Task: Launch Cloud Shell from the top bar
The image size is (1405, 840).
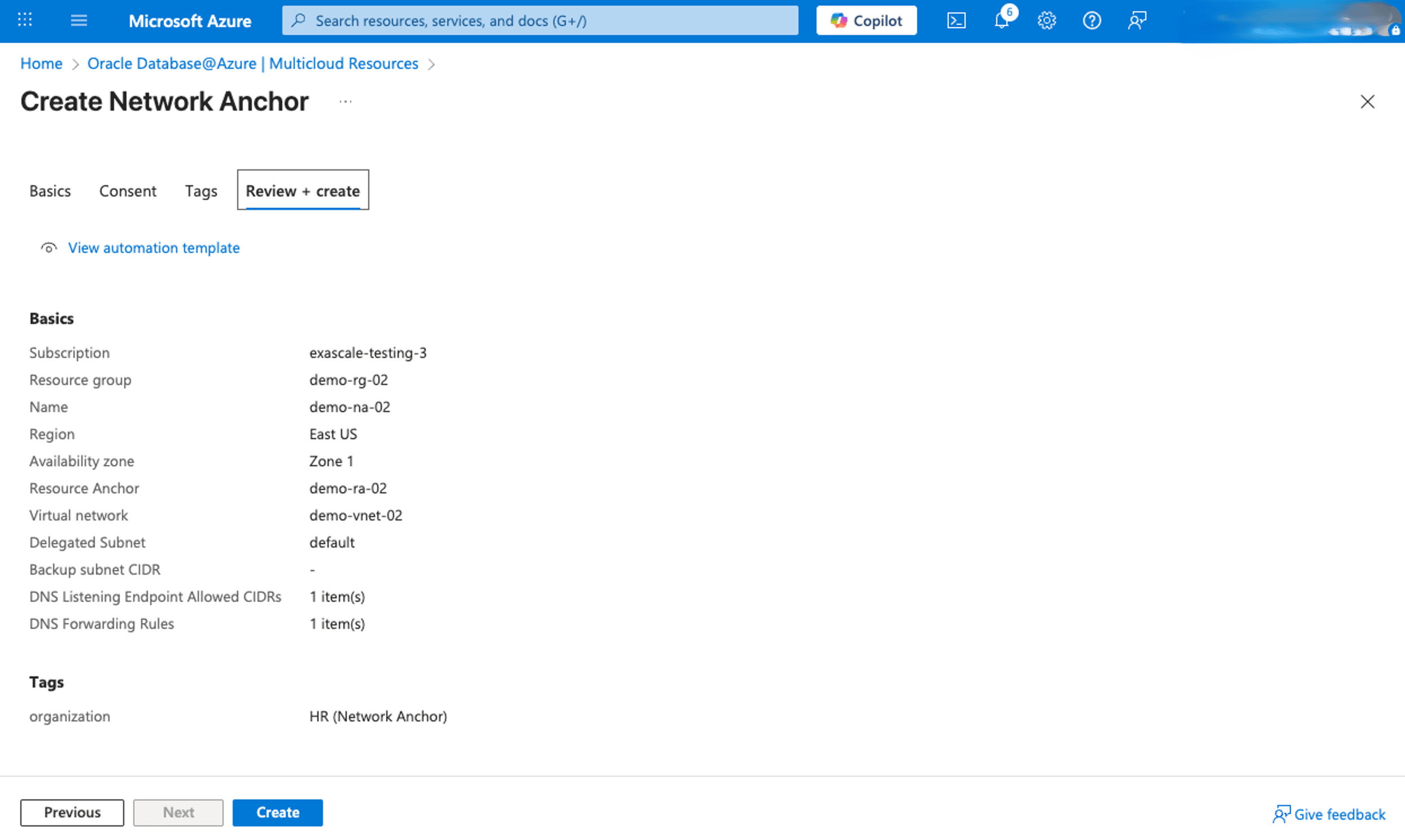Action: [x=957, y=20]
